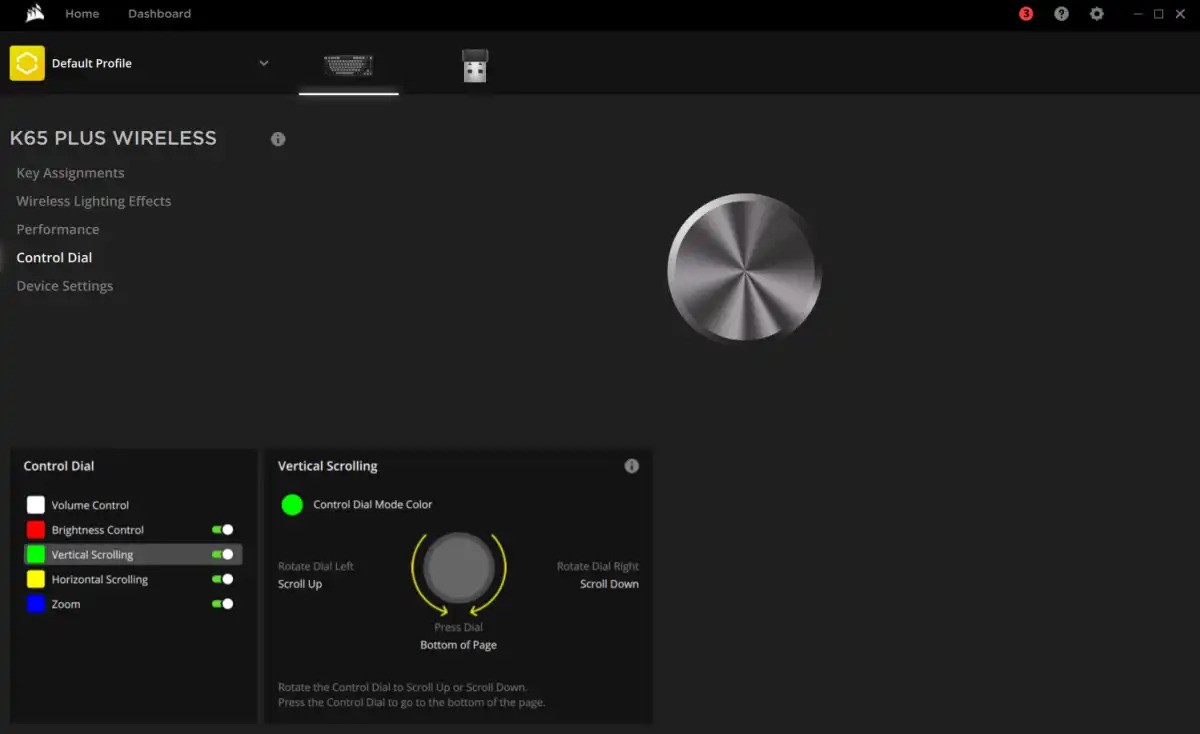The height and width of the screenshot is (734, 1200).
Task: Open the Dashboard tab
Action: (159, 14)
